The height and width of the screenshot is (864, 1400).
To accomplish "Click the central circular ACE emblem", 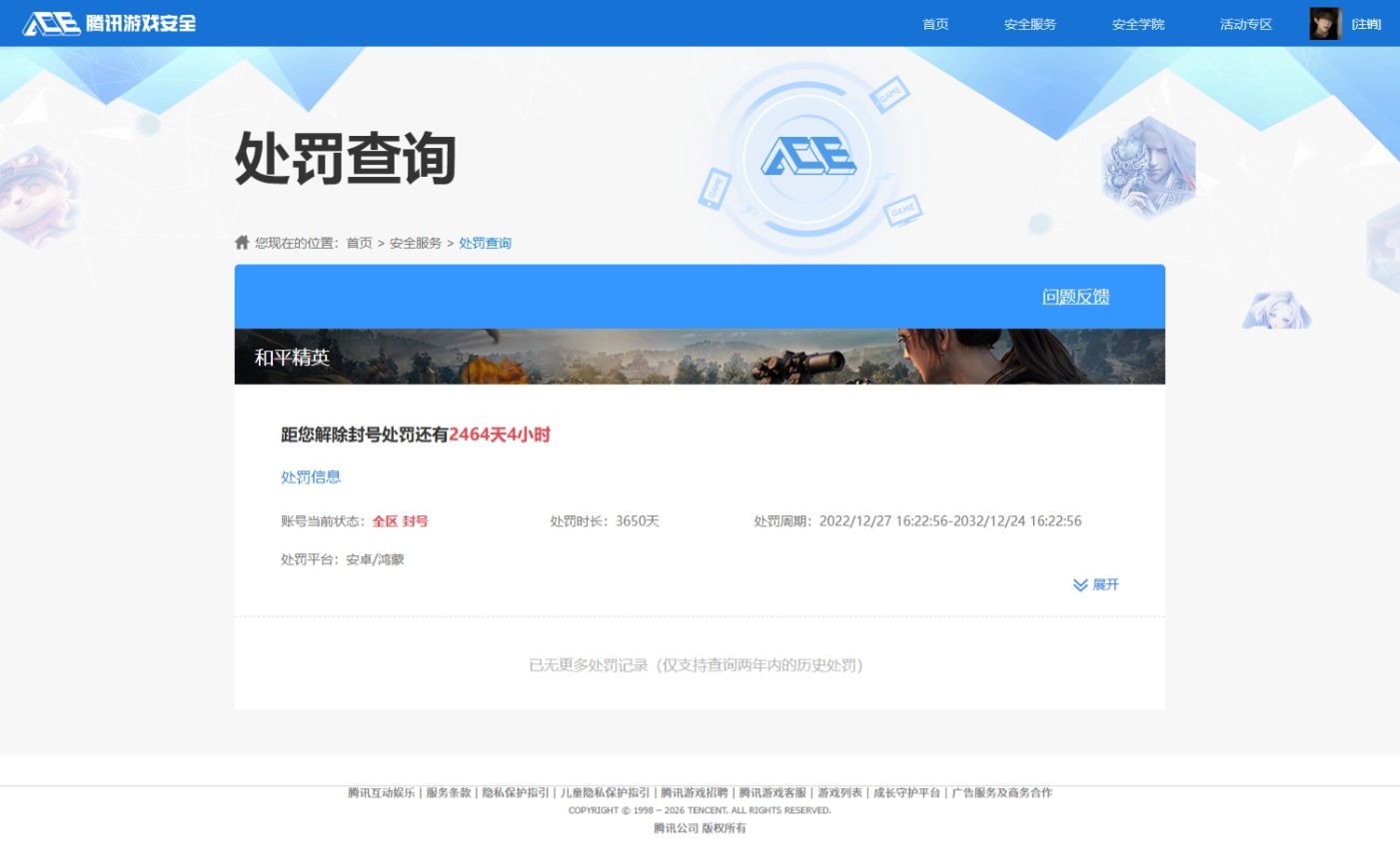I will 807,158.
